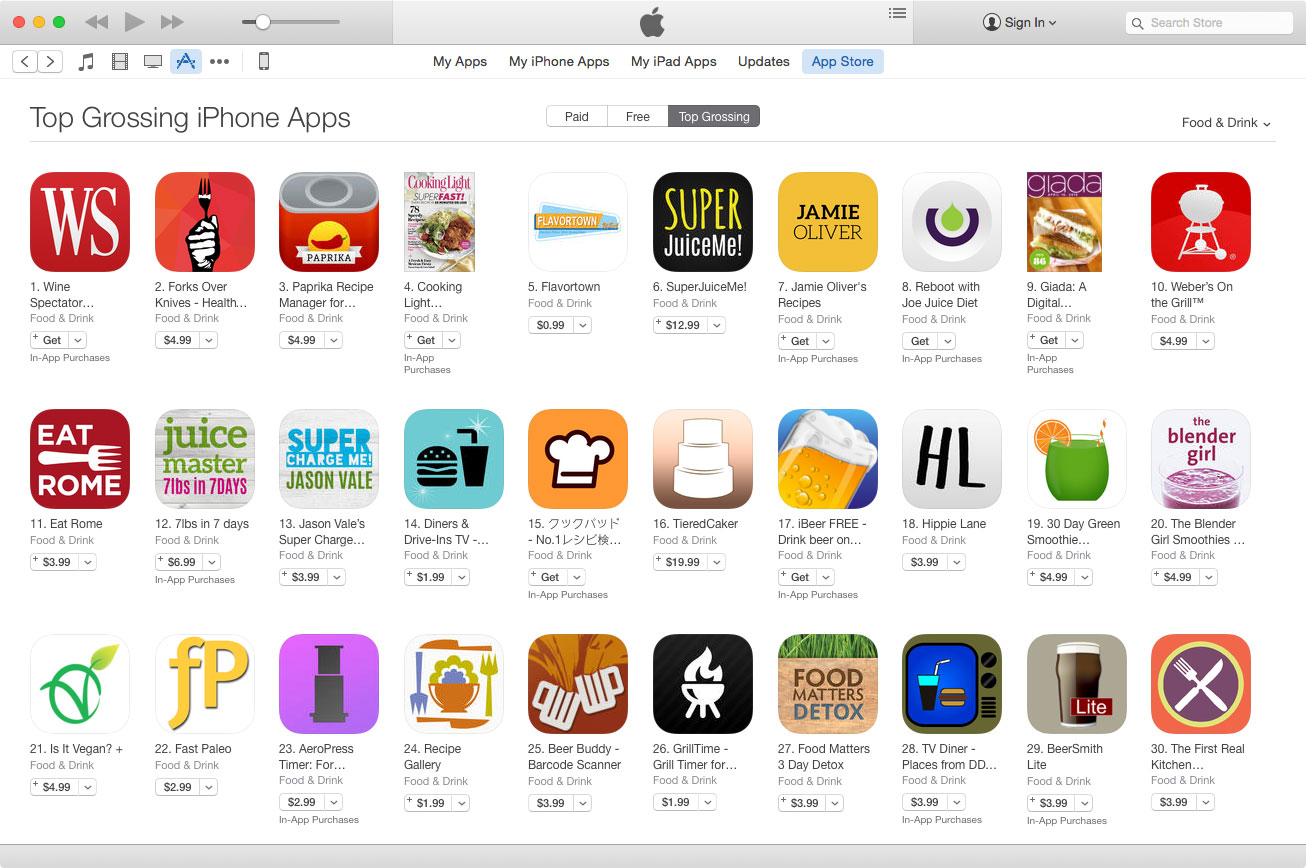Image resolution: width=1306 pixels, height=868 pixels.
Task: Open the Jamie Oliver's Recipes title link
Action: [822, 295]
